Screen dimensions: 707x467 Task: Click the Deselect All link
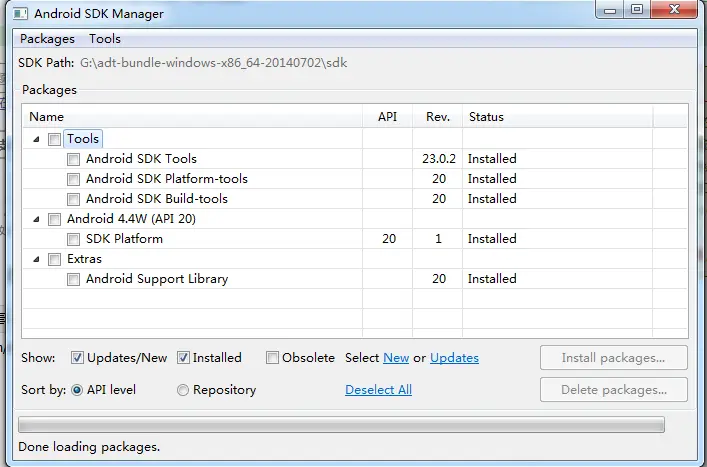click(x=378, y=390)
